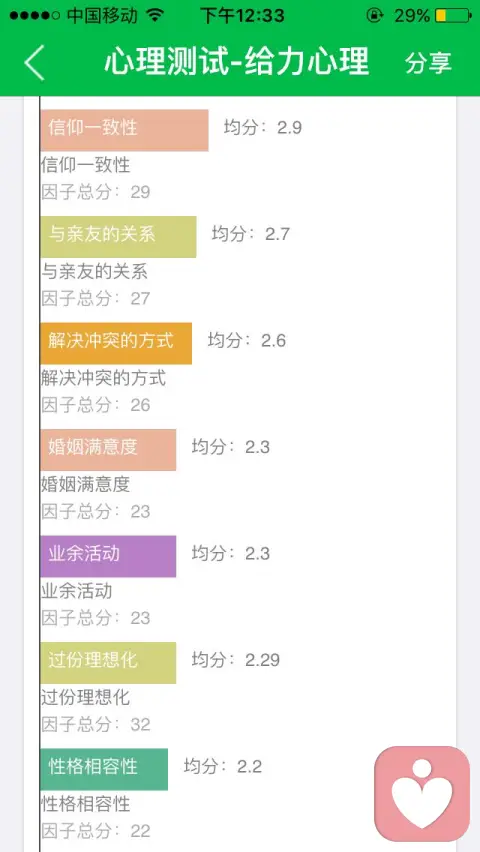Tap 因子总分 32 text
Screen dimensions: 480x852
(x=96, y=724)
